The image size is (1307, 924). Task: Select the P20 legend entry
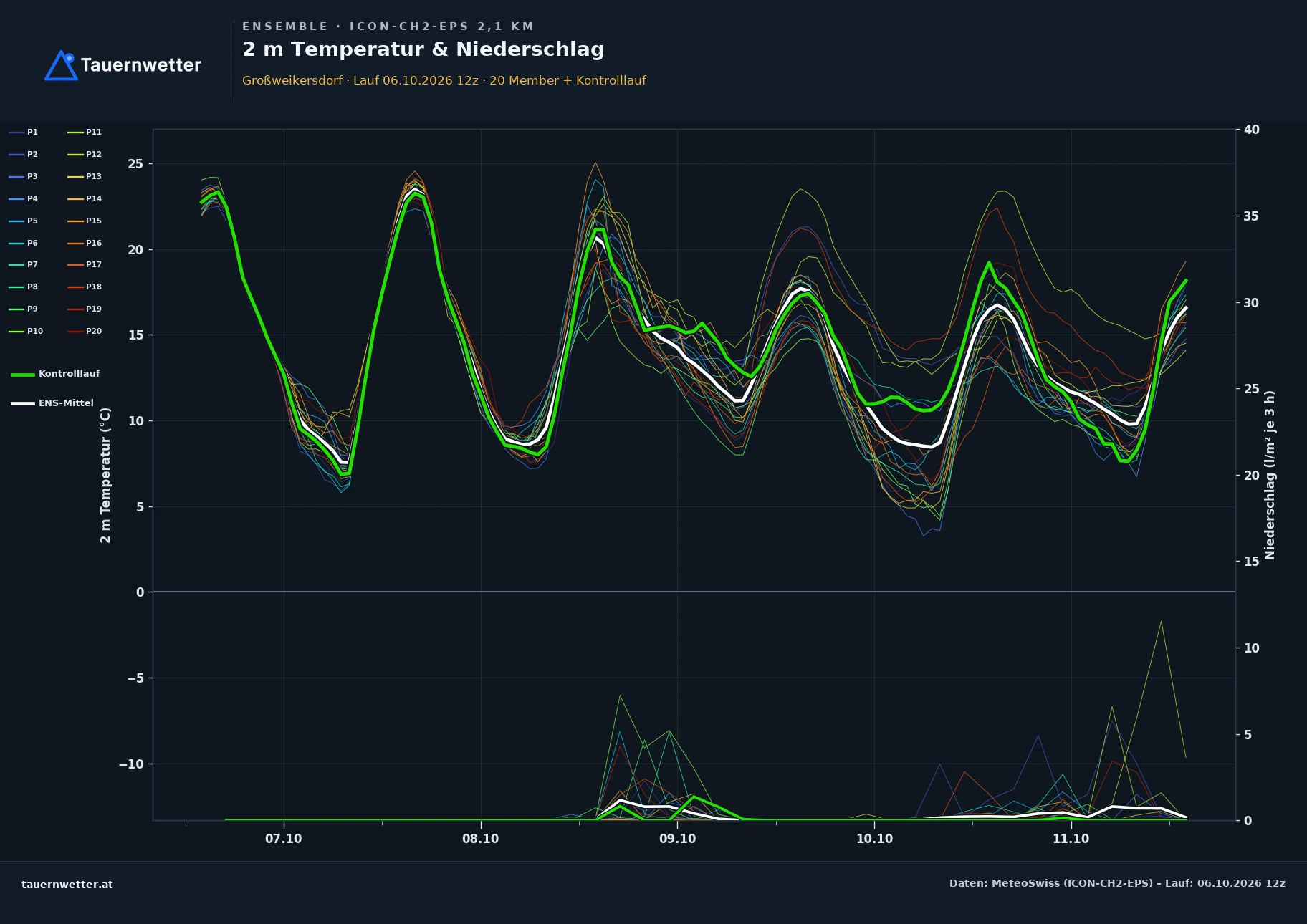(x=85, y=331)
